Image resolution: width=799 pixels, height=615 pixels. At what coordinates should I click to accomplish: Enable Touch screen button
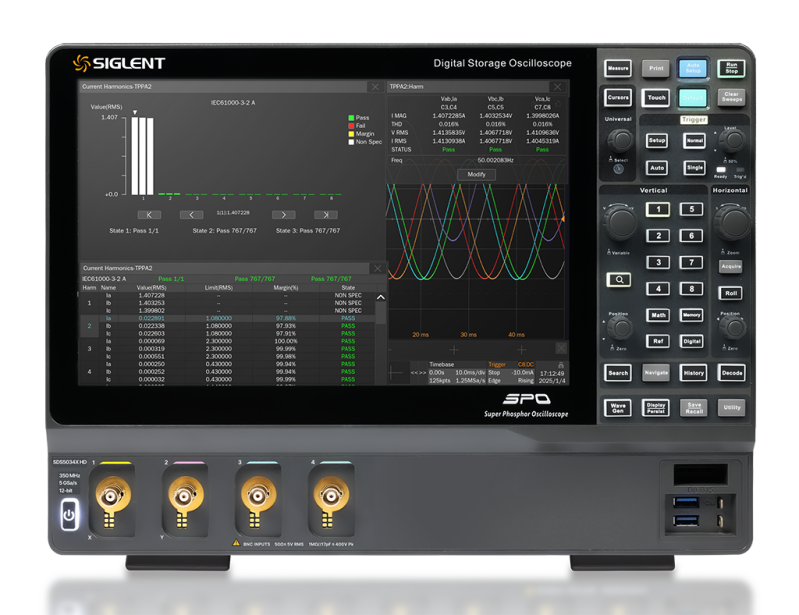tap(656, 98)
